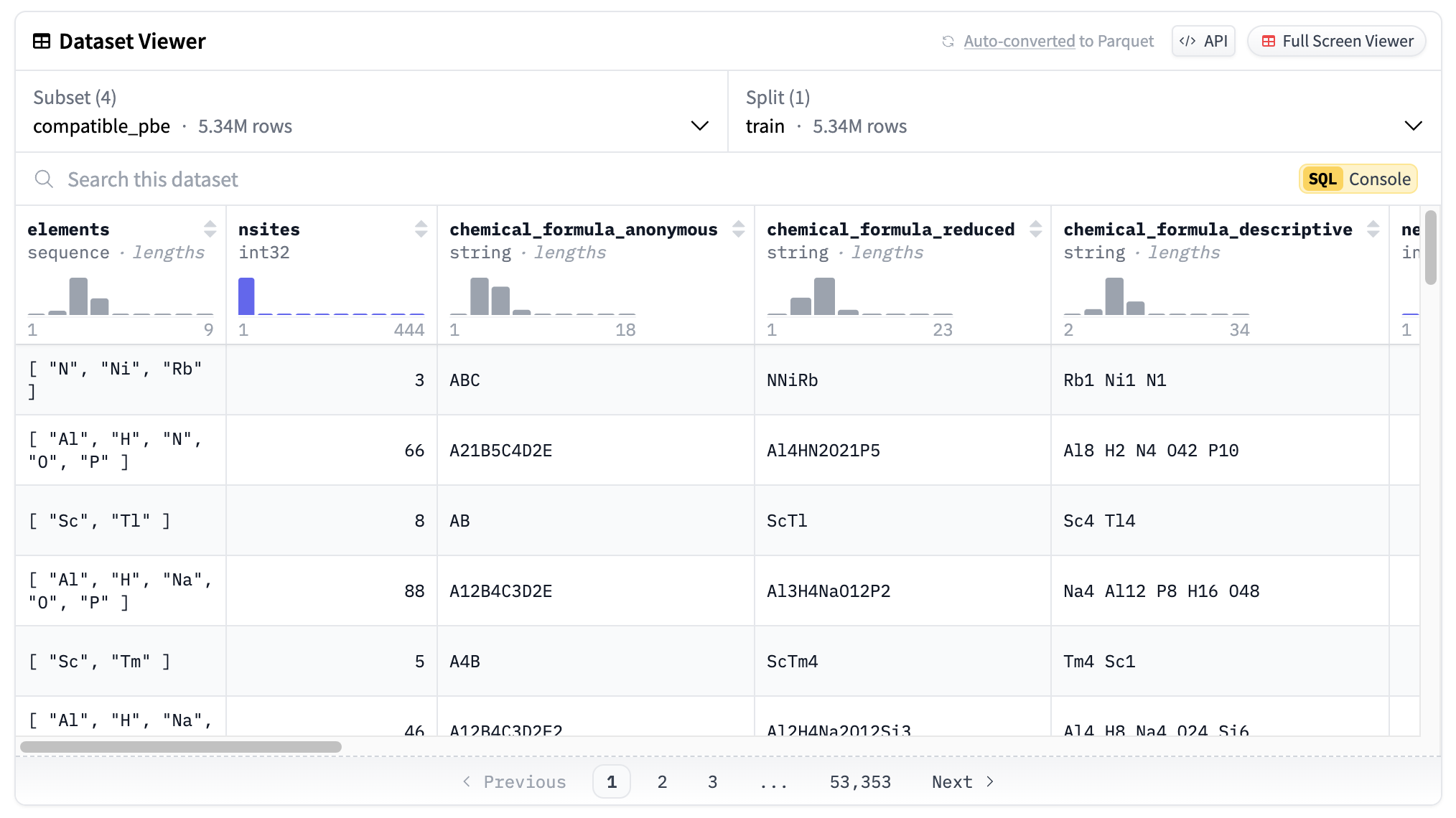Sort by the nsites column arrows

420,230
